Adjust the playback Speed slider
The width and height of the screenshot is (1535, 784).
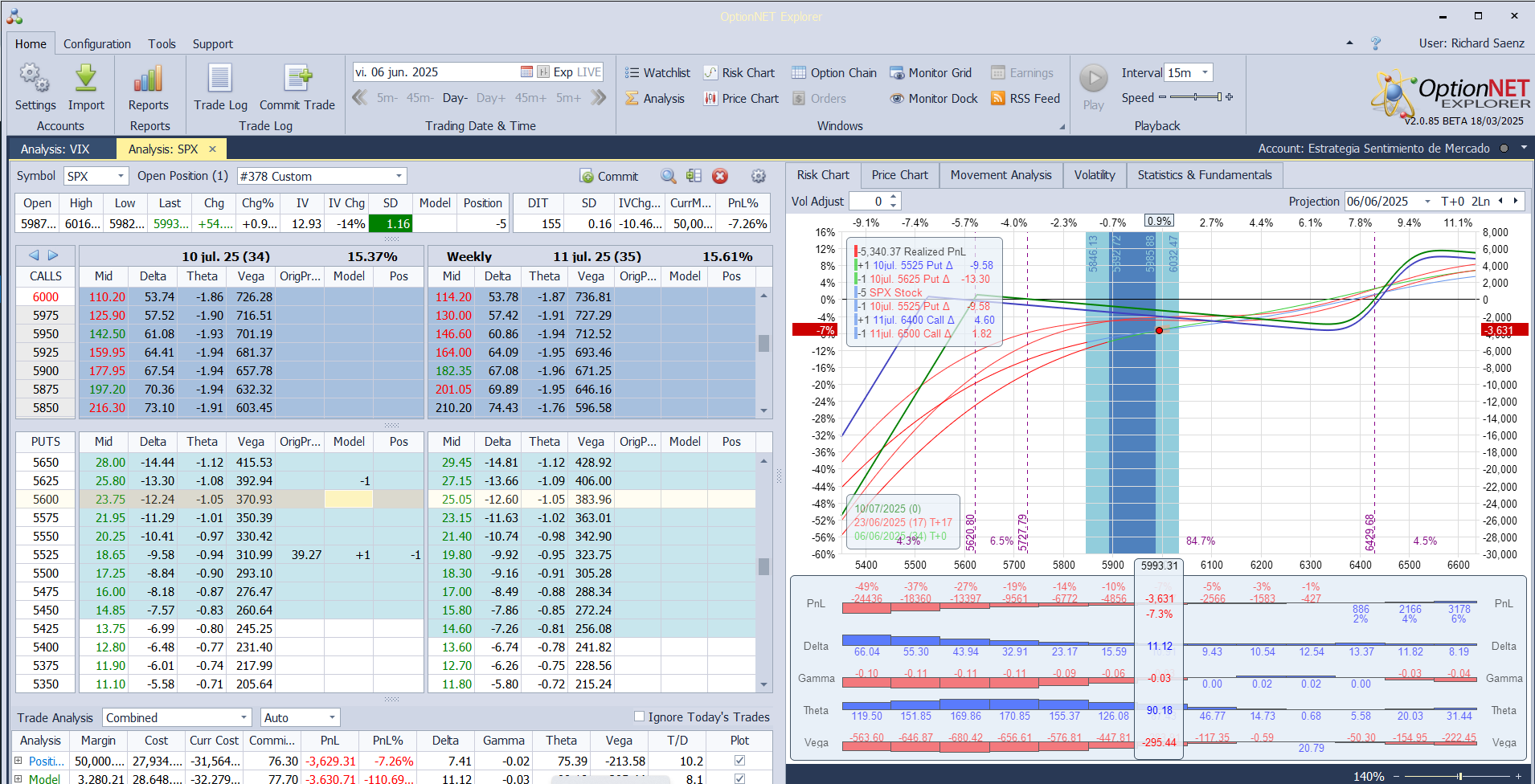[x=1196, y=97]
